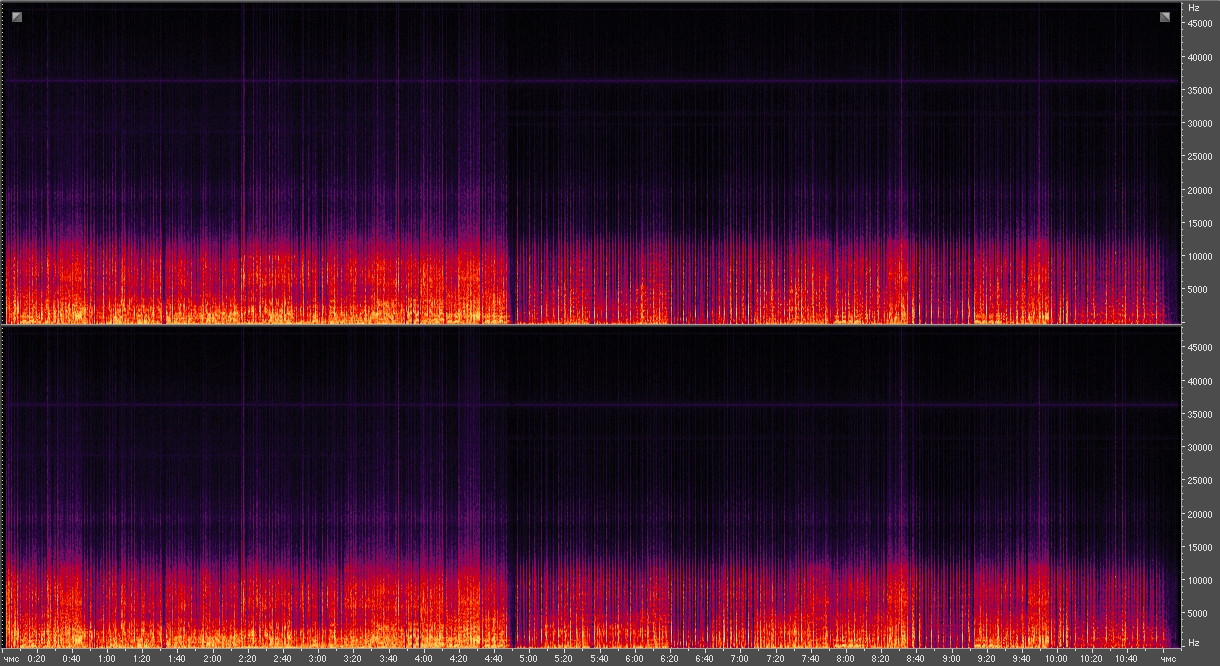This screenshot has width=1220, height=666.
Task: Click the 10:40 mark on the time ruler
Action: 1126,659
